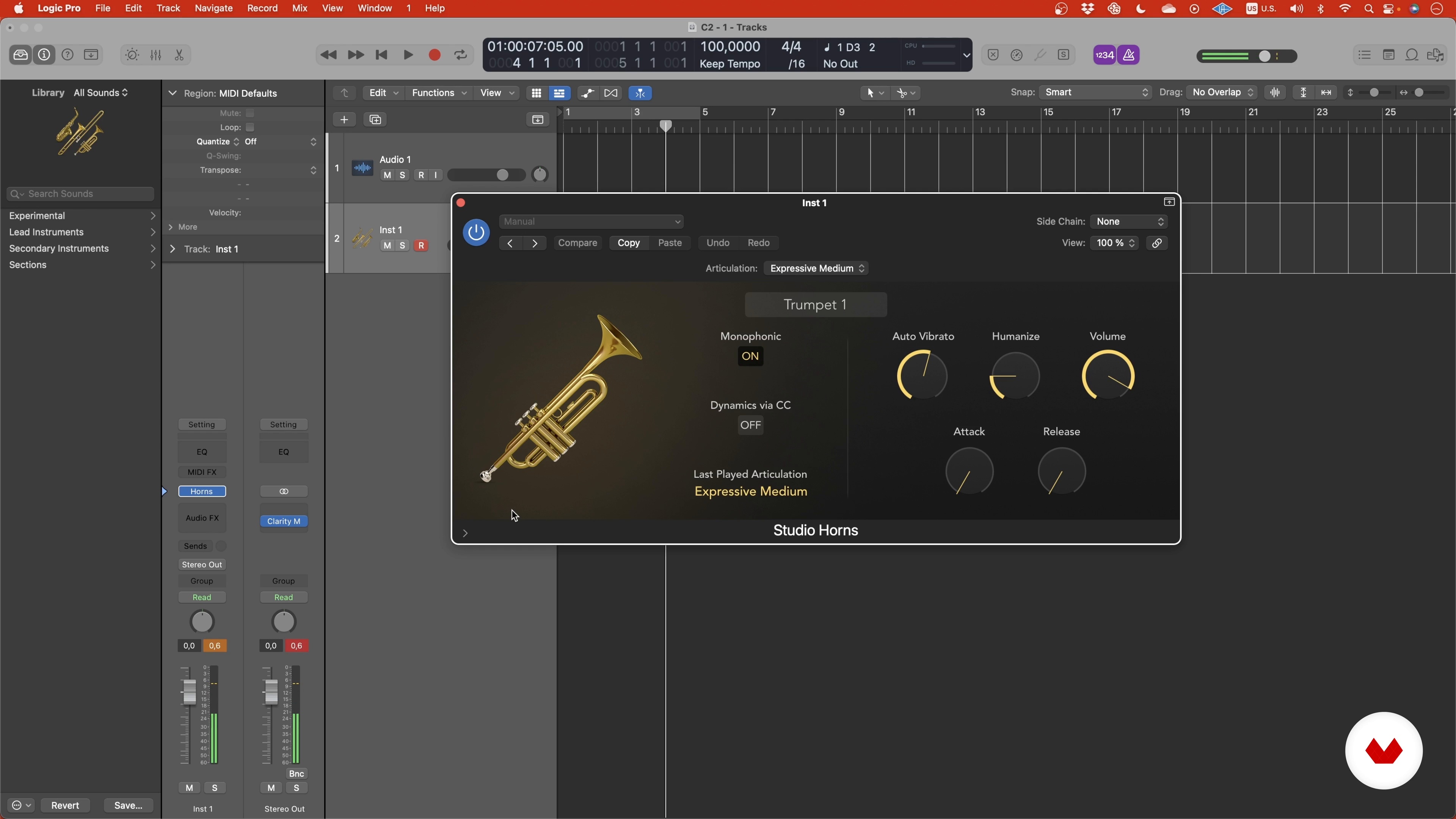Toggle waveform zoom button
1456x819 pixels.
click(x=1275, y=93)
